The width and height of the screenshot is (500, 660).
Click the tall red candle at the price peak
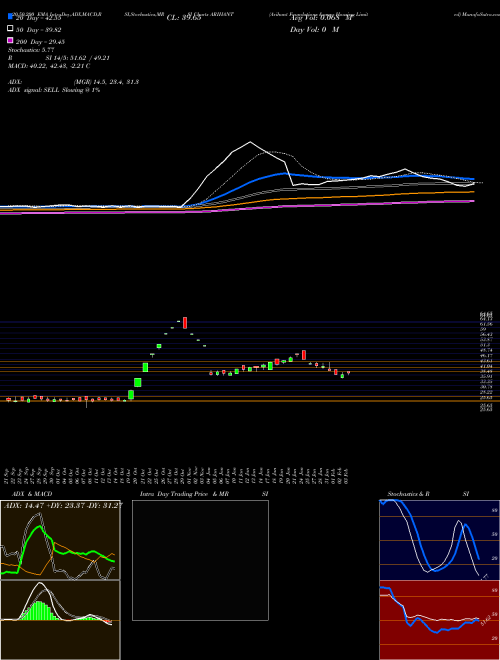pyautogui.click(x=185, y=323)
